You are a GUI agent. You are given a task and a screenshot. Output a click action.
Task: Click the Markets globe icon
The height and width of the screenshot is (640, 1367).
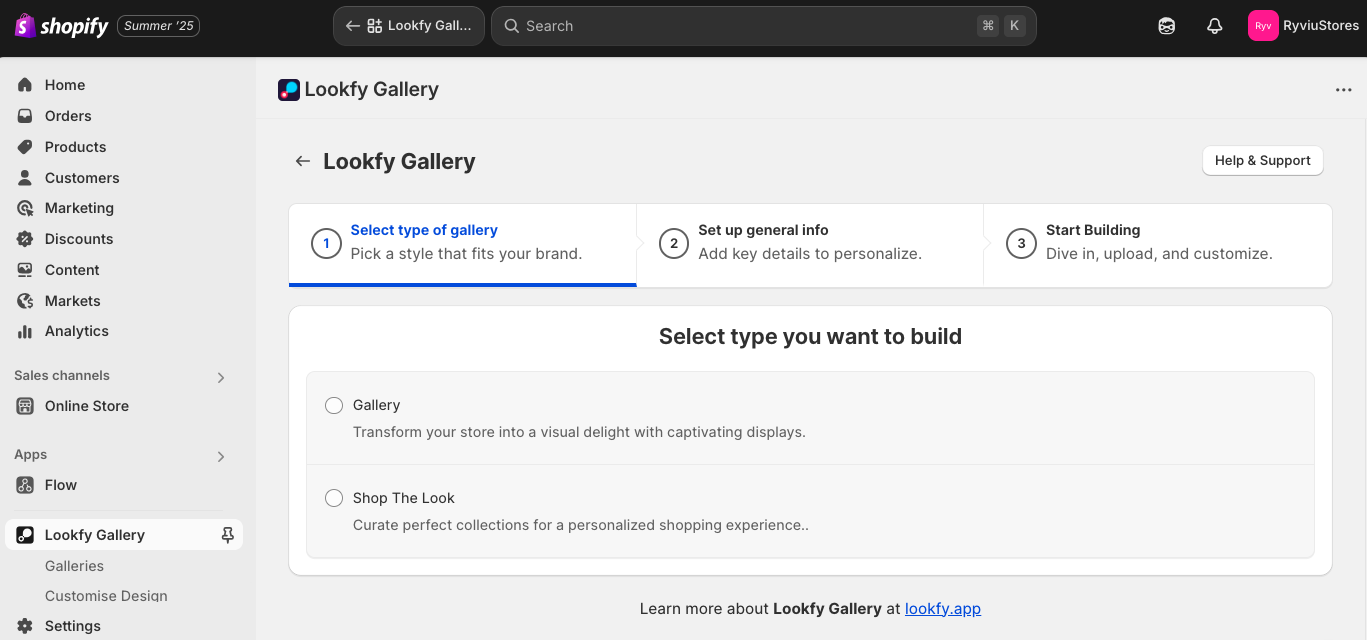tap(25, 301)
